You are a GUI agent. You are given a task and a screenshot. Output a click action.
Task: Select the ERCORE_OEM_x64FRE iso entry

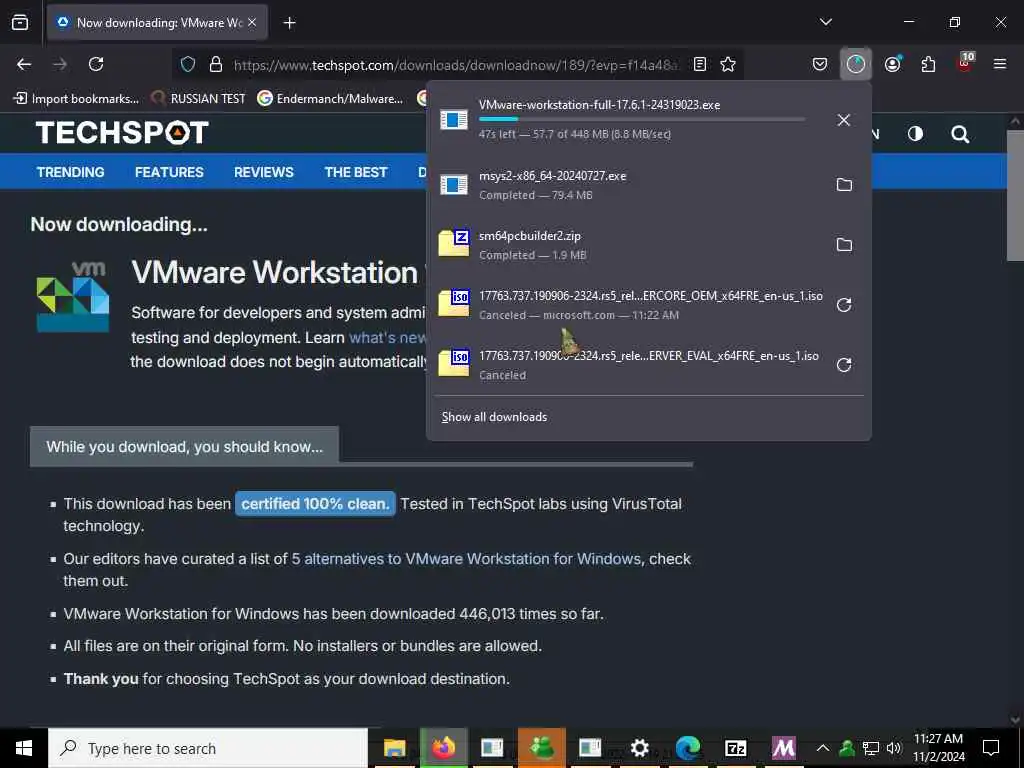point(627,305)
